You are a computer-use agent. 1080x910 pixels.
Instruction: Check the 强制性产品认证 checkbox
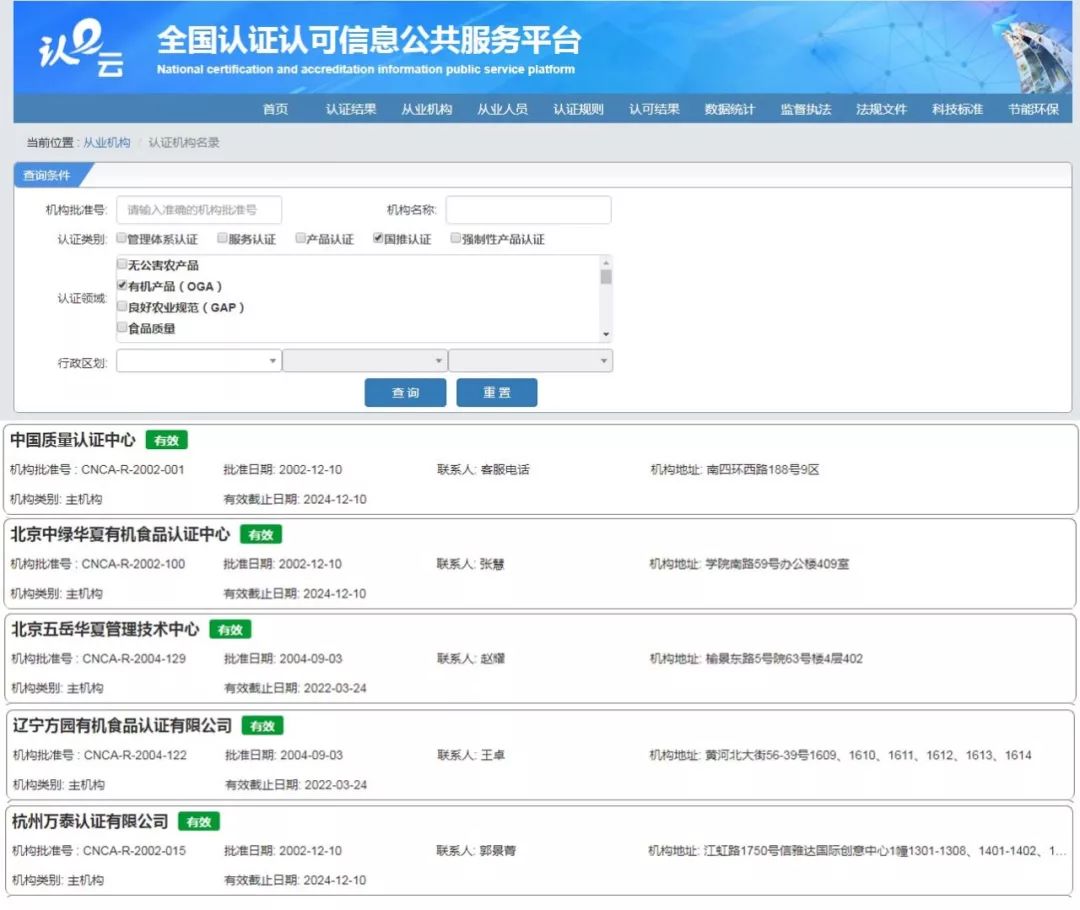[455, 238]
